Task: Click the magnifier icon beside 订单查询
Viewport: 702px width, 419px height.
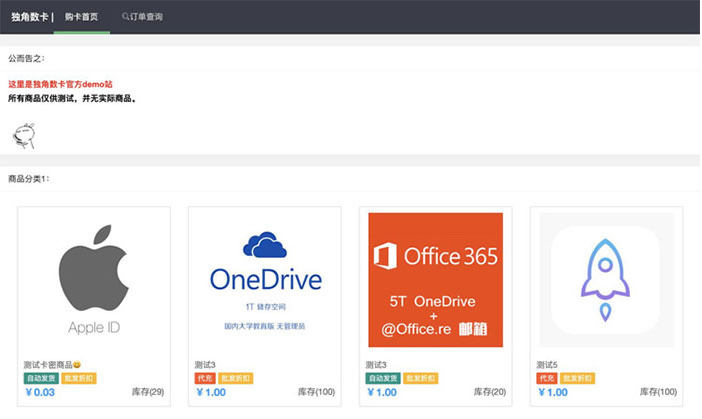Action: (x=125, y=17)
